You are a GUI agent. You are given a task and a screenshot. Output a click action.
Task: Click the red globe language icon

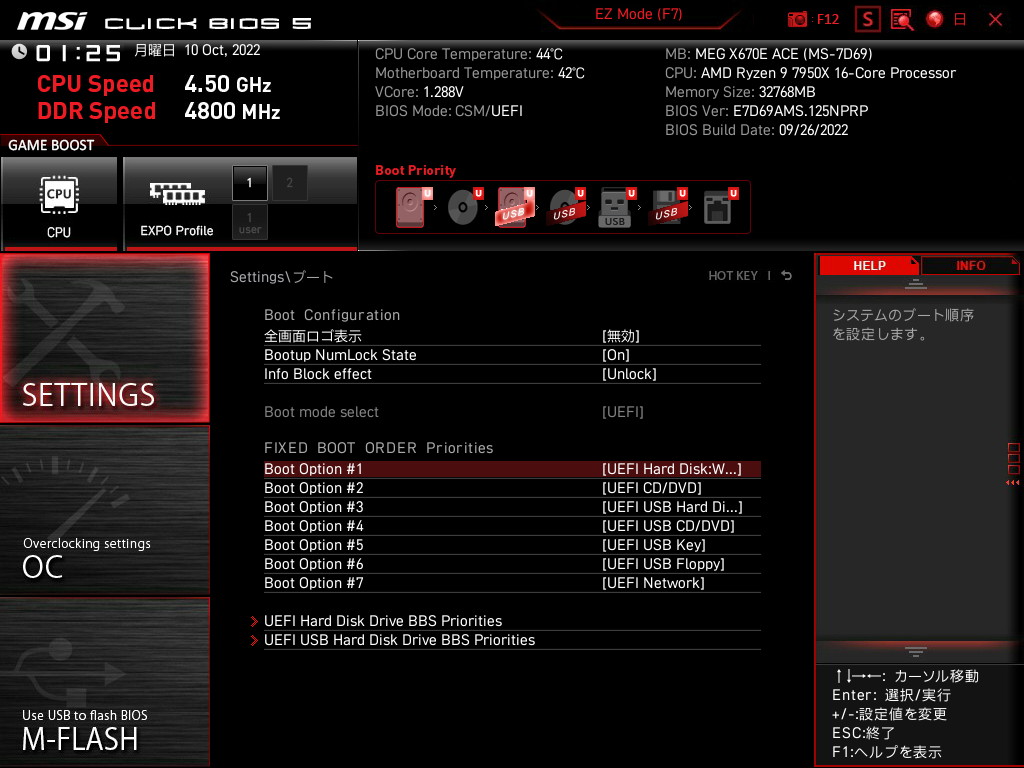point(935,19)
